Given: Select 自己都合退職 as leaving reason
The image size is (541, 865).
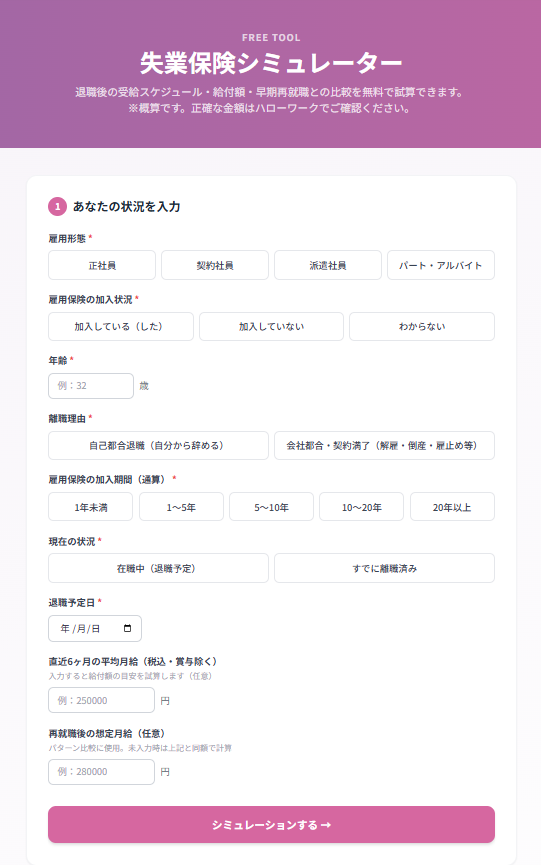Looking at the screenshot, I should coord(158,445).
